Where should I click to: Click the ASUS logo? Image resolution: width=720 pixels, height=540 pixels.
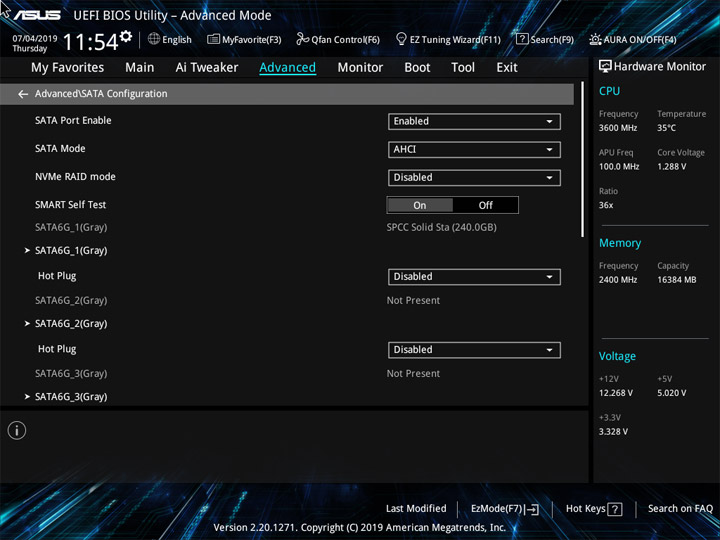[x=37, y=15]
